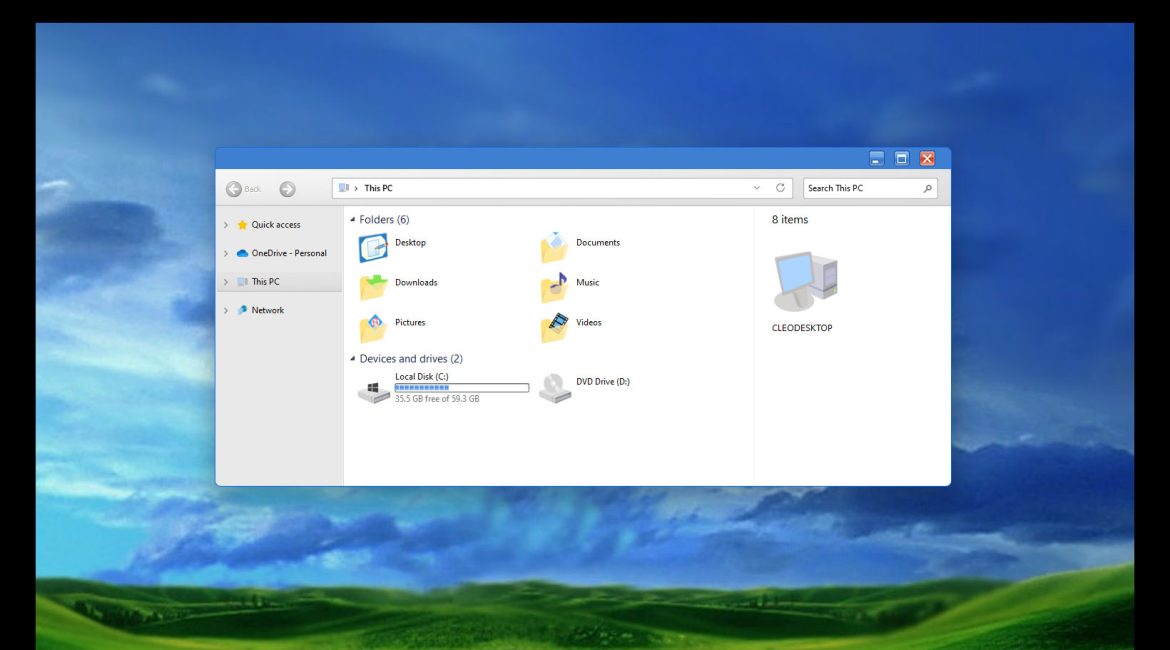Select Network in the sidebar

coord(267,310)
